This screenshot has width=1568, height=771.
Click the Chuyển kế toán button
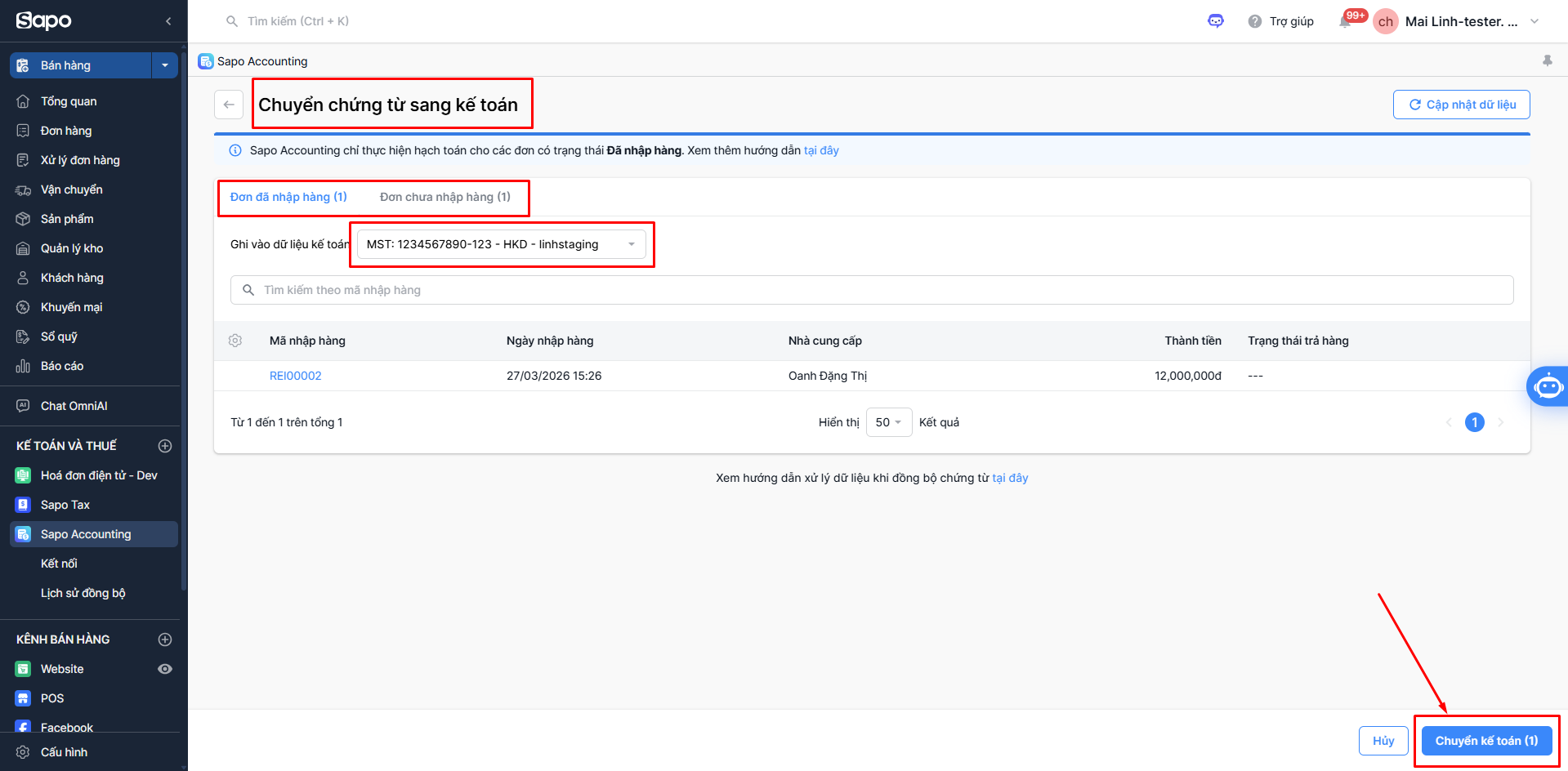(1486, 741)
